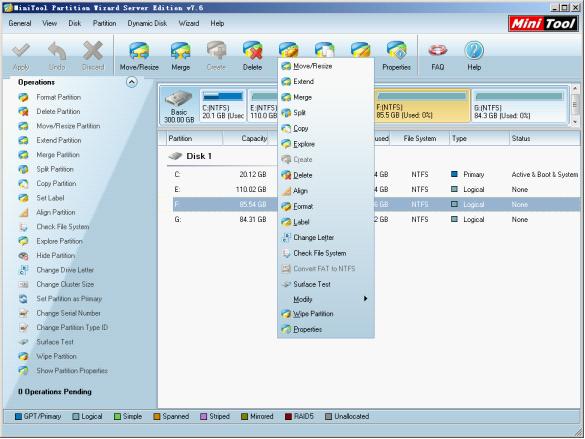Open the View menu

(x=49, y=23)
